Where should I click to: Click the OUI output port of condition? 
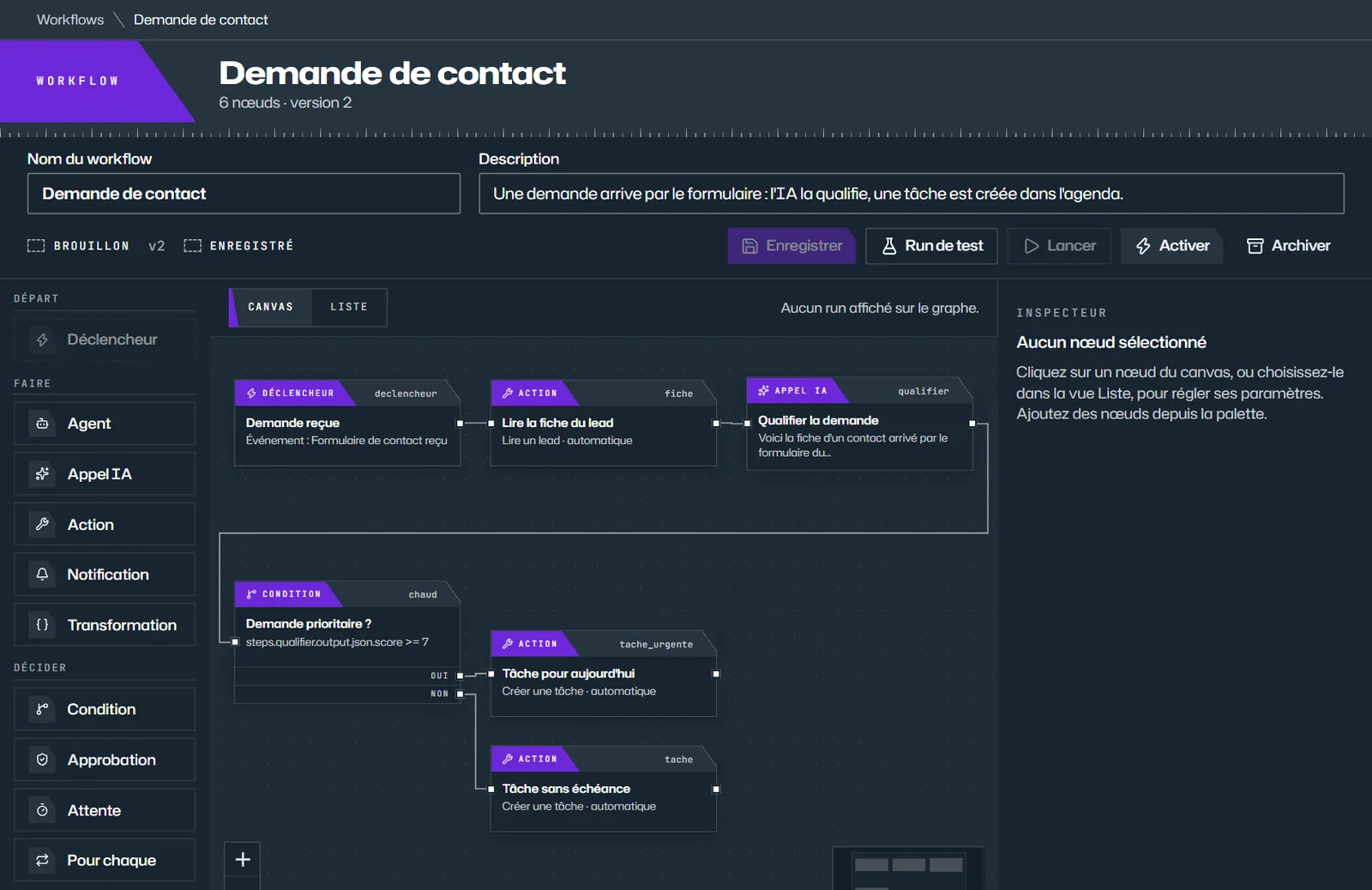460,676
